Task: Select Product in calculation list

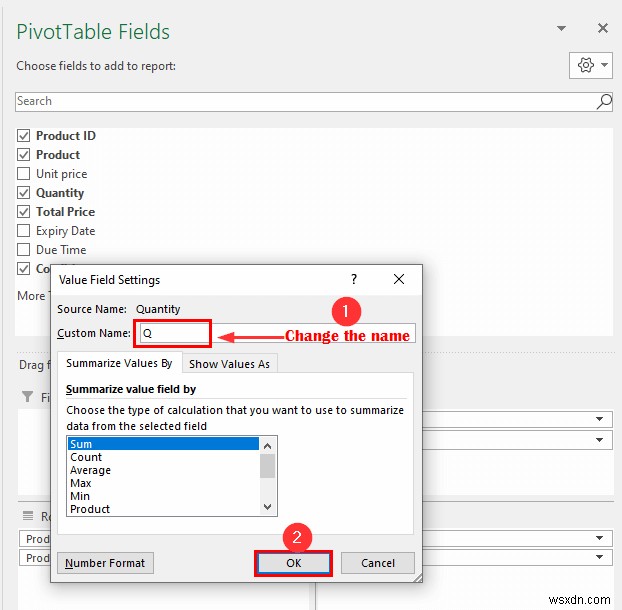Action: click(x=163, y=509)
